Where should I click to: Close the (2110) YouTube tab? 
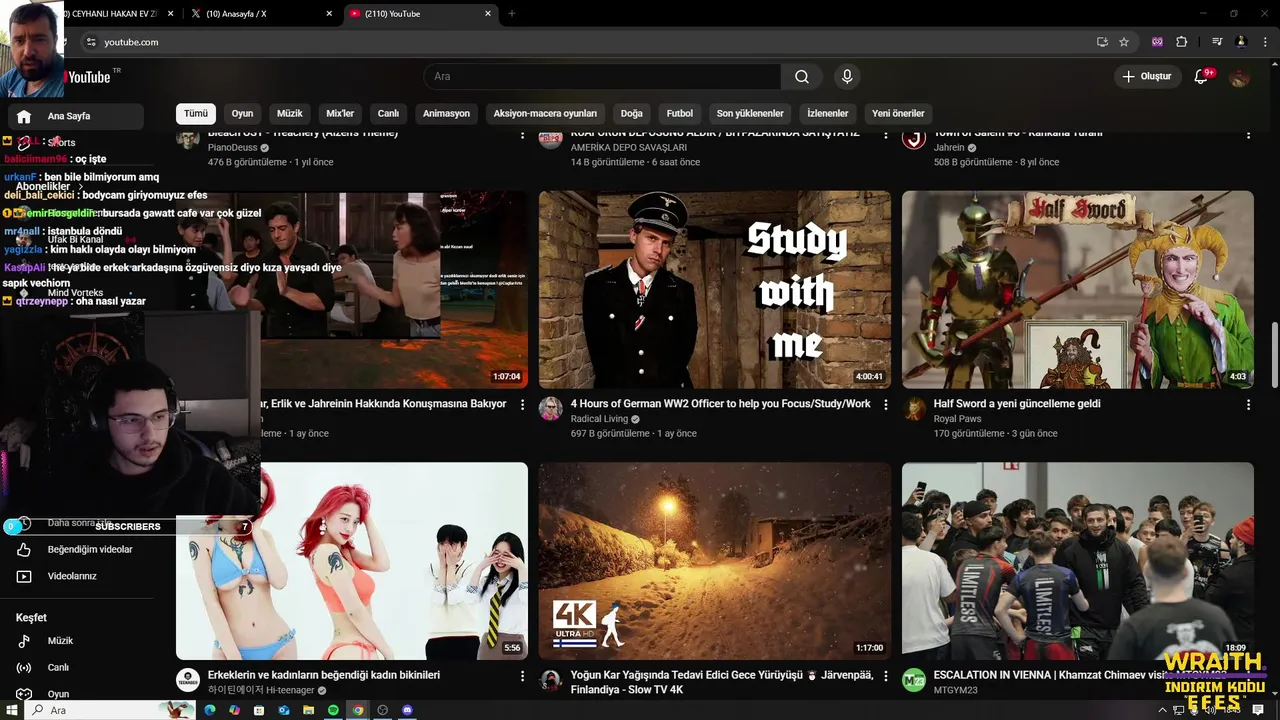[488, 14]
